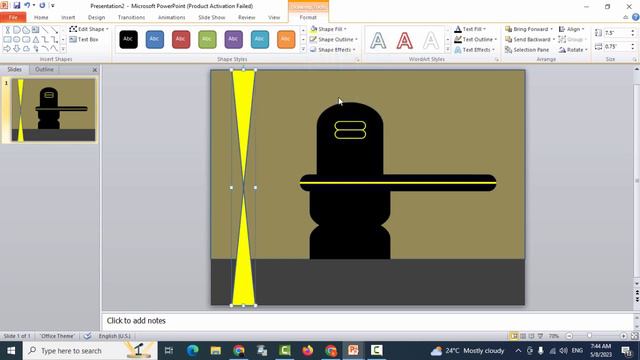The width and height of the screenshot is (640, 360).
Task: Open the Shape Effects dropdown
Action: tap(333, 49)
